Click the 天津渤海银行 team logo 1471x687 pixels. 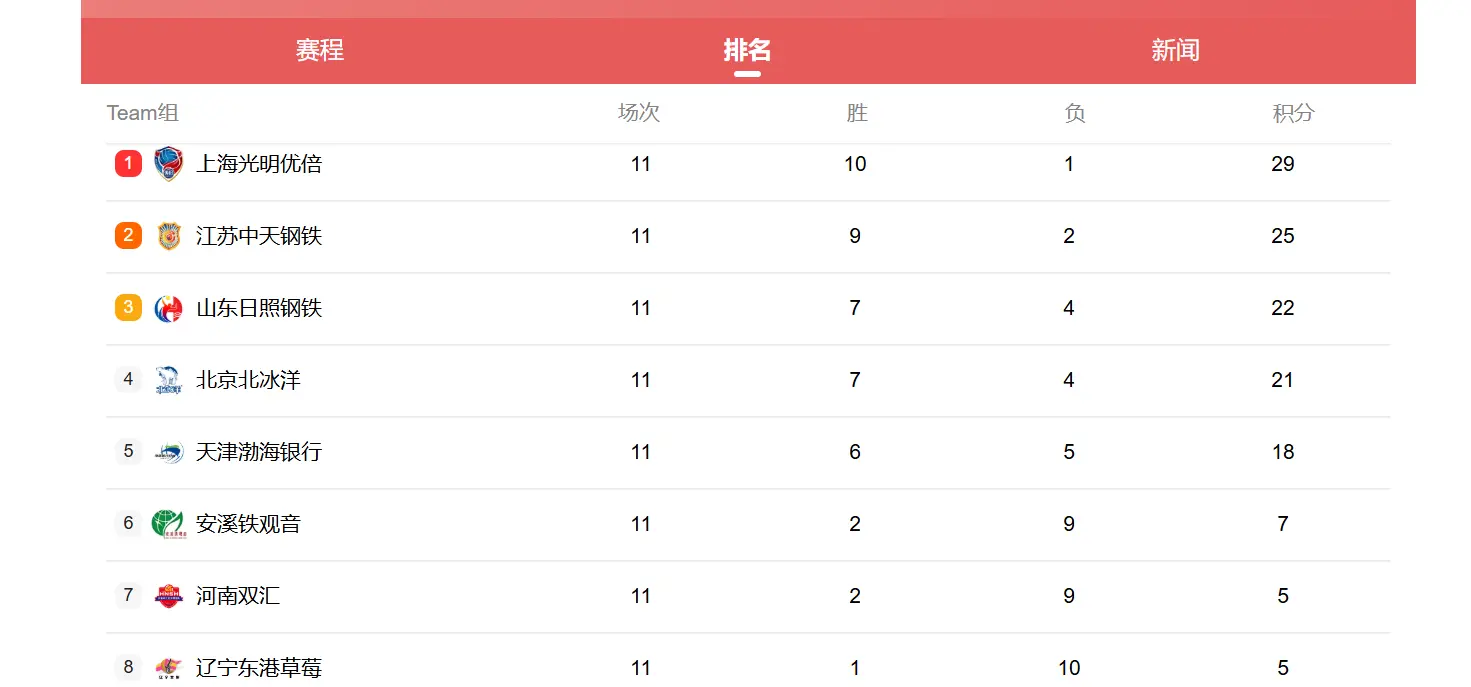tap(169, 452)
